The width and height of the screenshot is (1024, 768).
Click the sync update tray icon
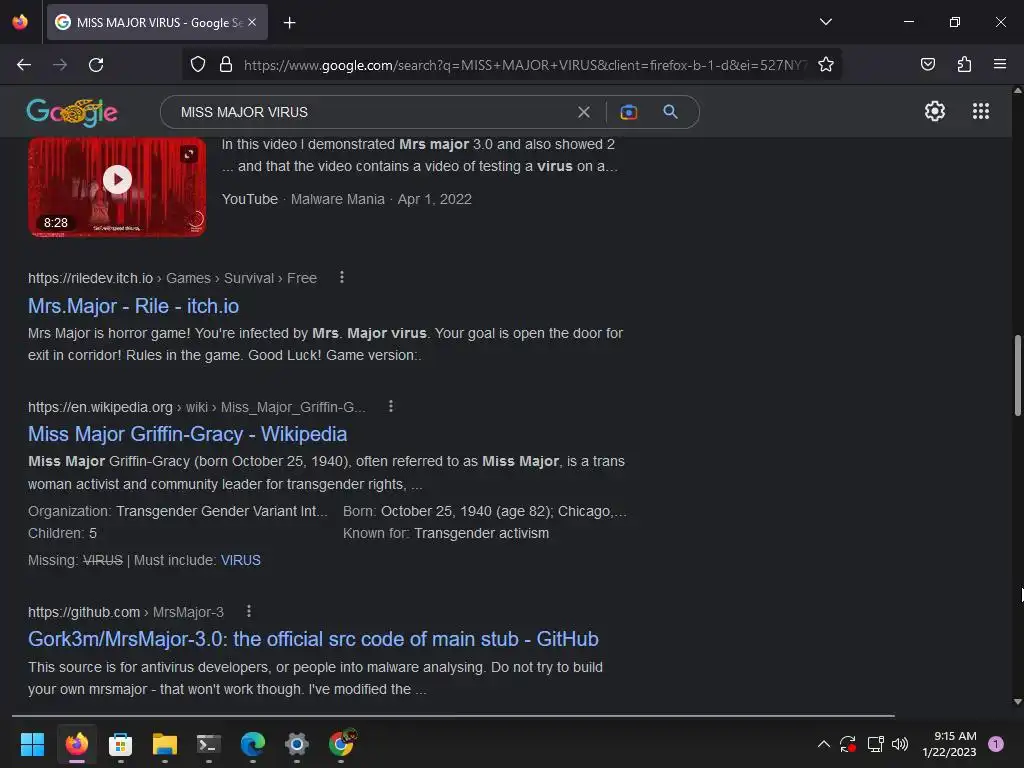click(x=848, y=744)
